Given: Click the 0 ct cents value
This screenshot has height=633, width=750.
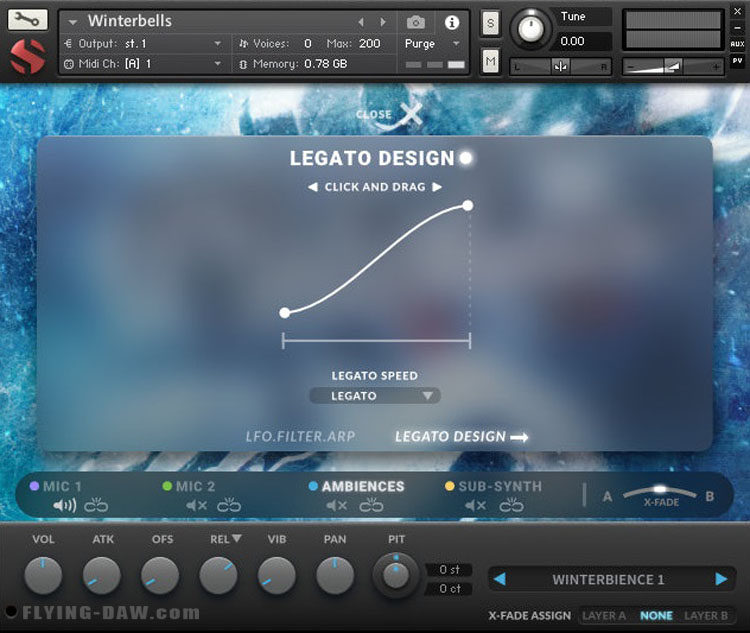Looking at the screenshot, I should (x=449, y=589).
